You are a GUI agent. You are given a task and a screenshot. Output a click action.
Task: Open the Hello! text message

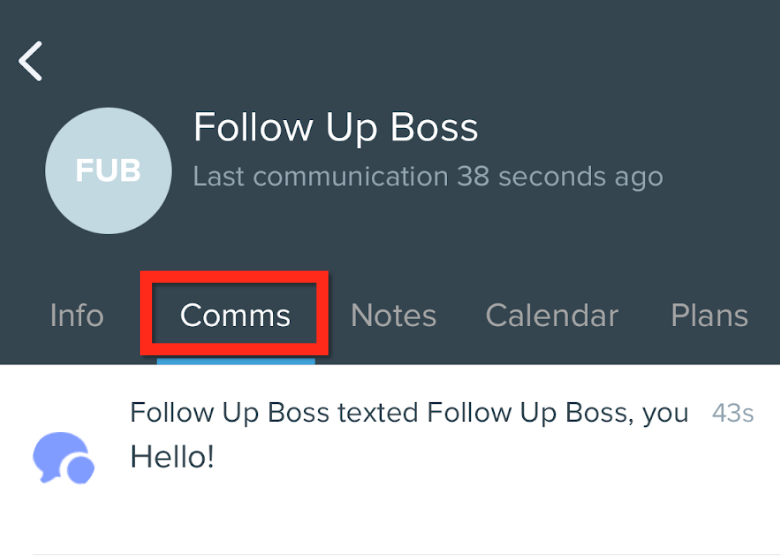pos(172,457)
